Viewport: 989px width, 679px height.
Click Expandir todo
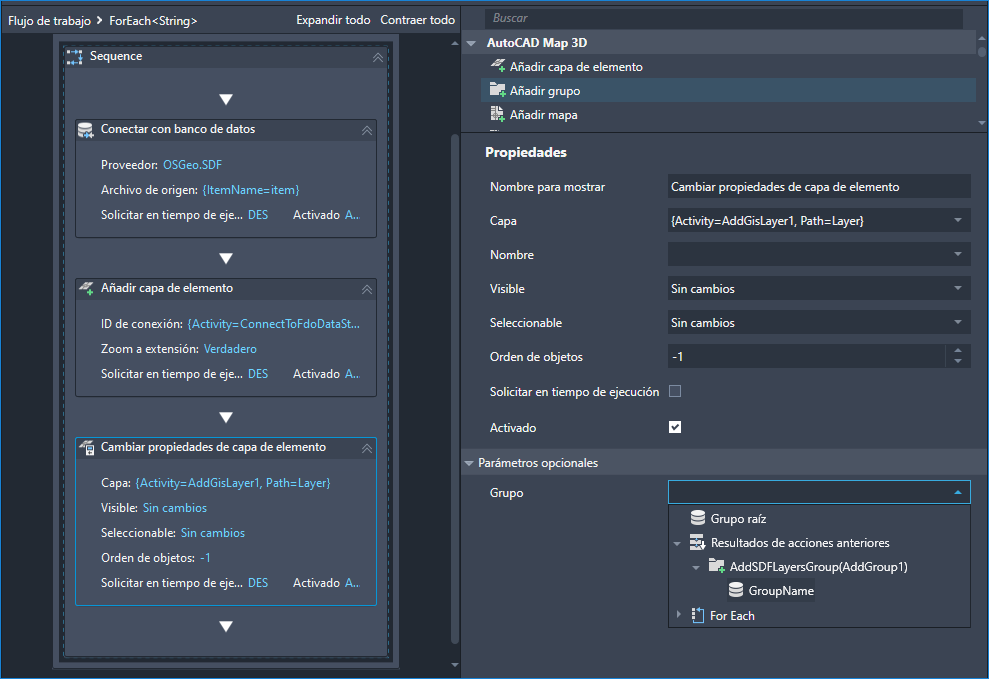pos(333,20)
